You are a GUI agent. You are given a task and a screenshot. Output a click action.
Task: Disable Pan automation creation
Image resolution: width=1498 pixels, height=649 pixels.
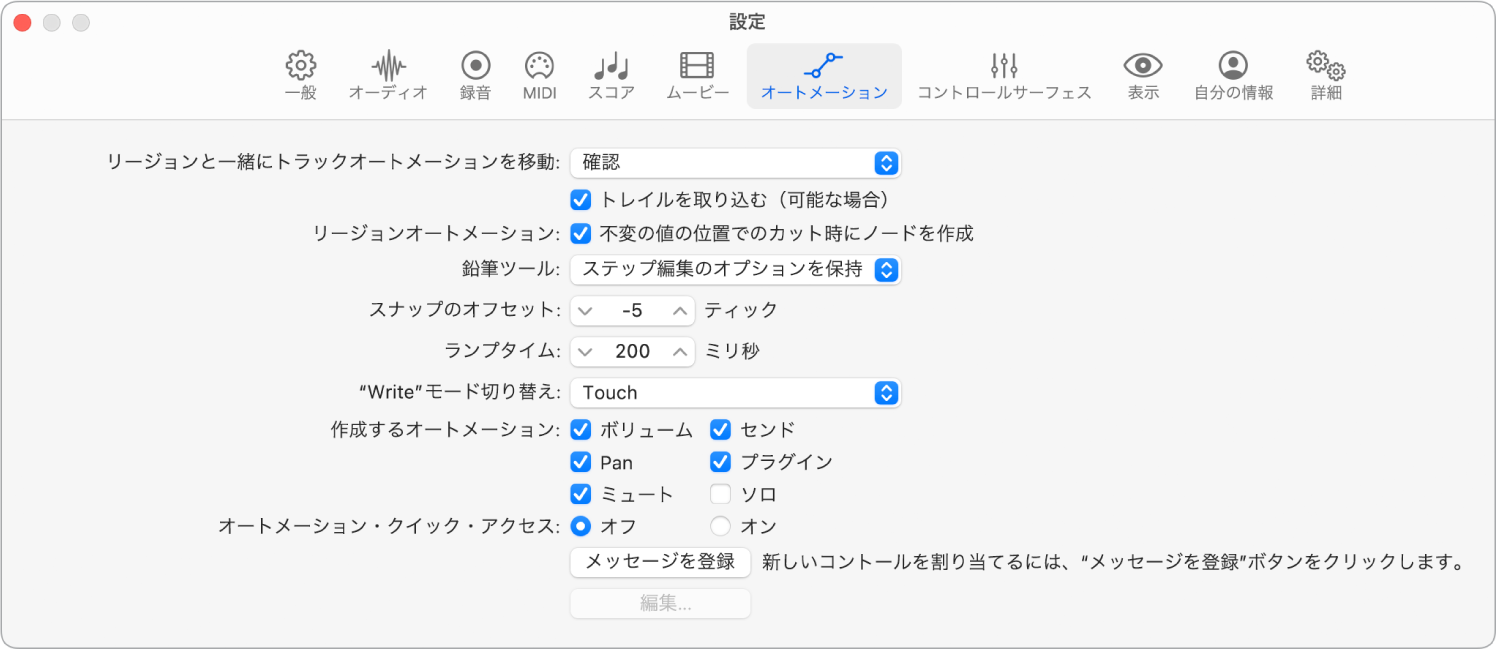[x=581, y=462]
